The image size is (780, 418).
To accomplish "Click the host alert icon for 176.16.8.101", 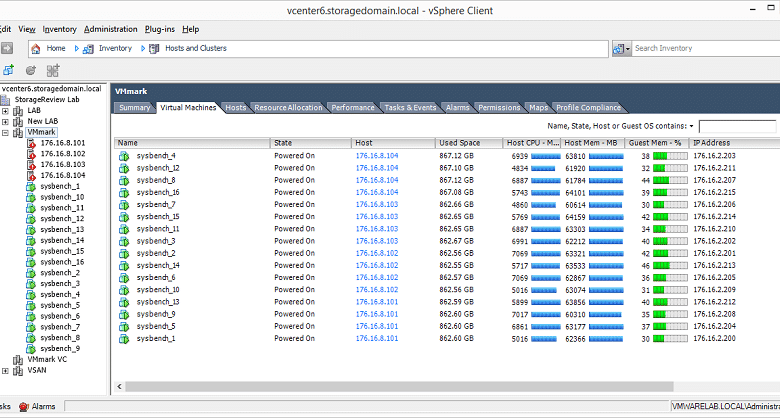I will (32, 143).
